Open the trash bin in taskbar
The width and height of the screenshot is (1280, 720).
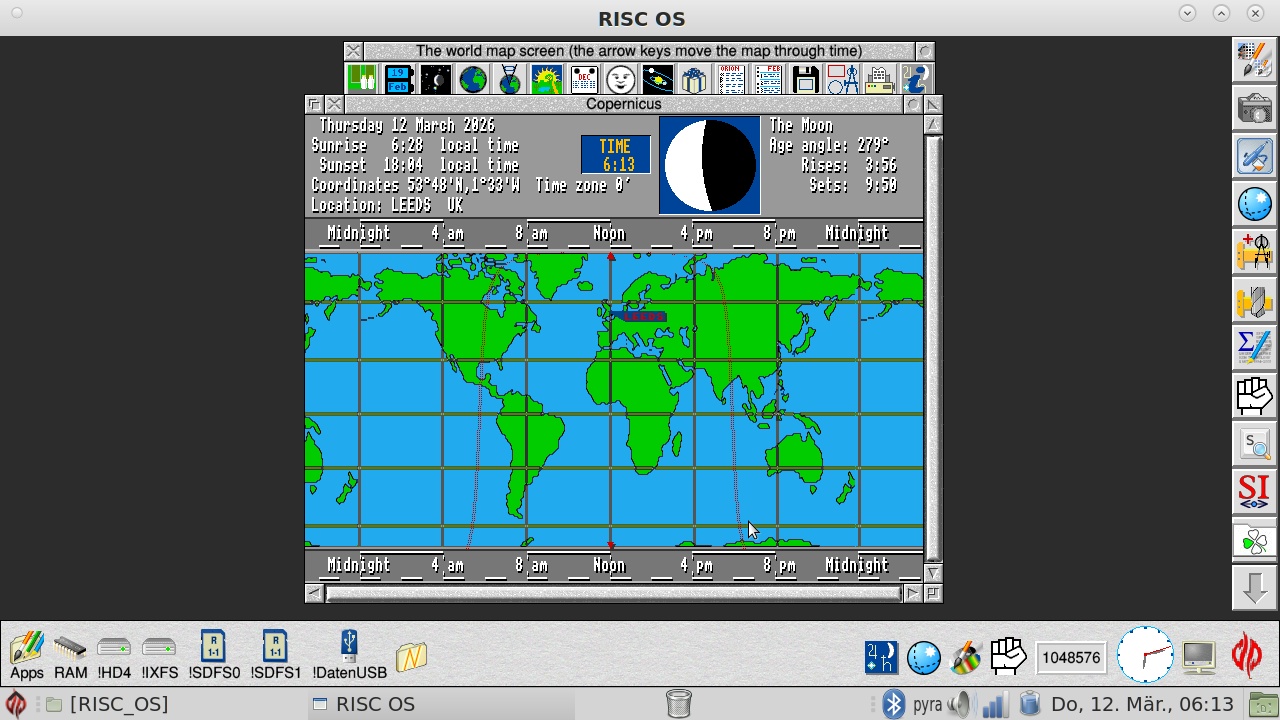[x=678, y=704]
